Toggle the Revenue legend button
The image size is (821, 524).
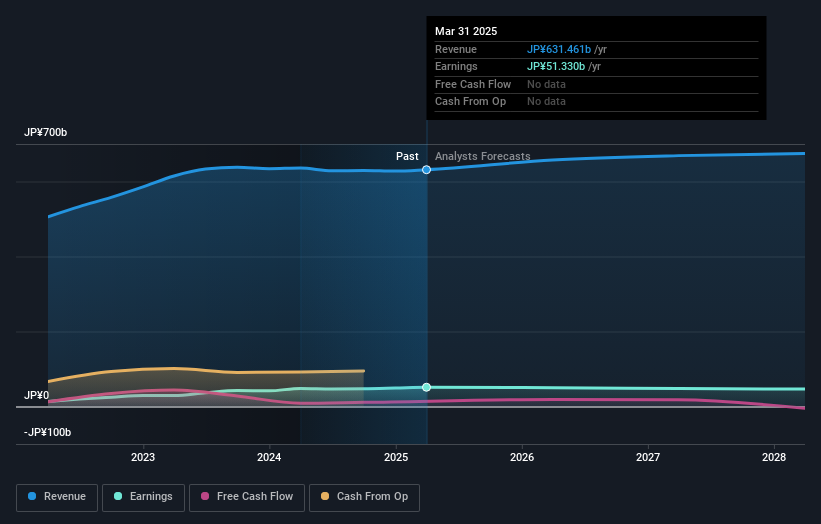[x=57, y=497]
